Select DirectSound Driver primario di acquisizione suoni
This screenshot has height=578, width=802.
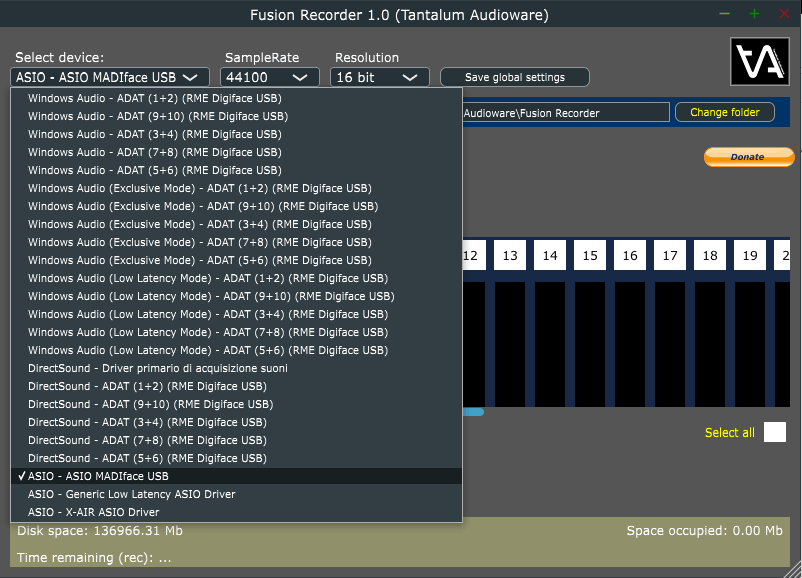pyautogui.click(x=236, y=368)
